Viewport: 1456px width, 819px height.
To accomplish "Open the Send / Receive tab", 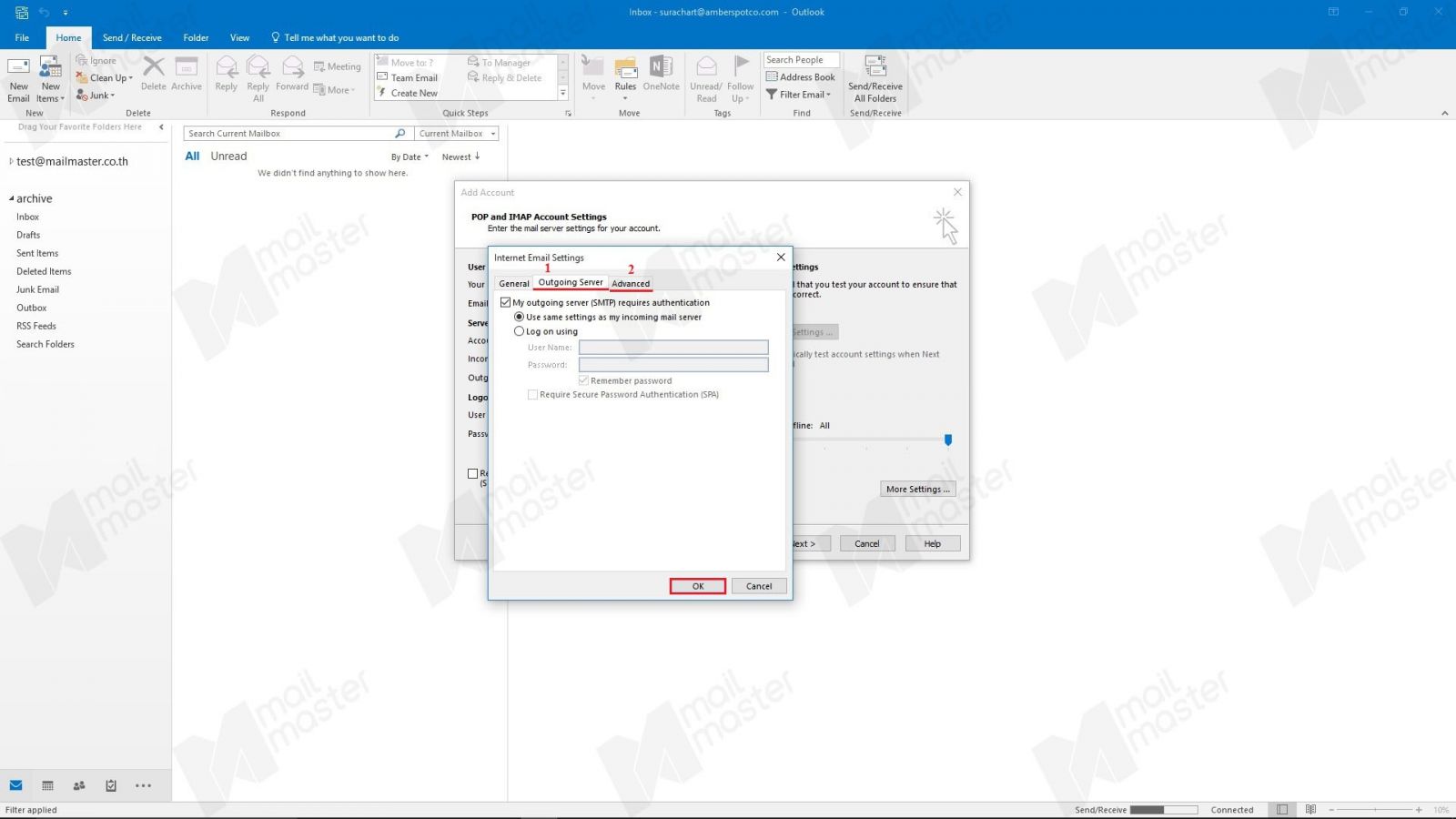I will point(132,38).
